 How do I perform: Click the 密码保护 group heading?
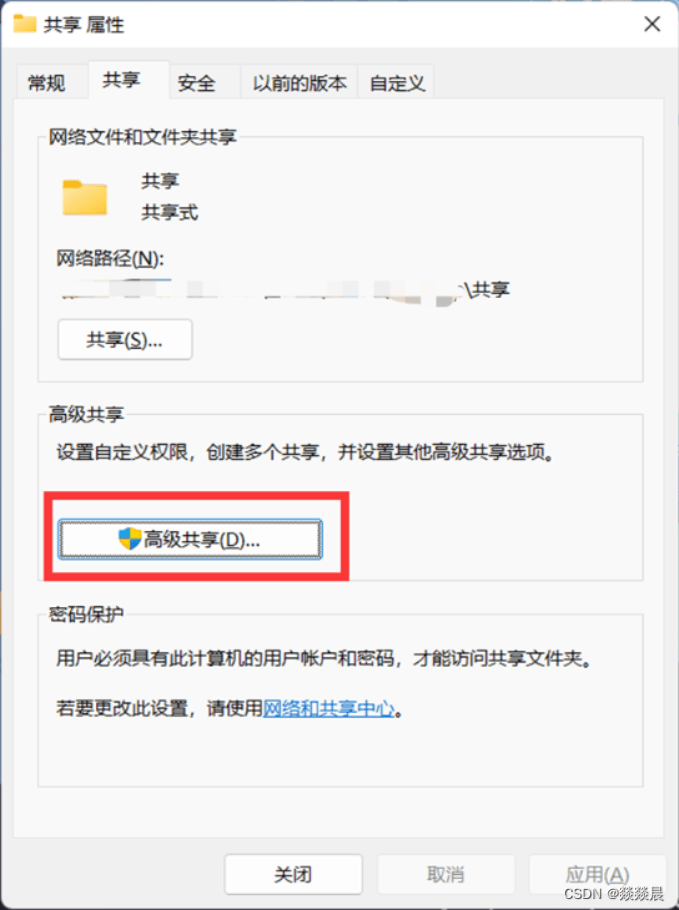click(x=86, y=614)
